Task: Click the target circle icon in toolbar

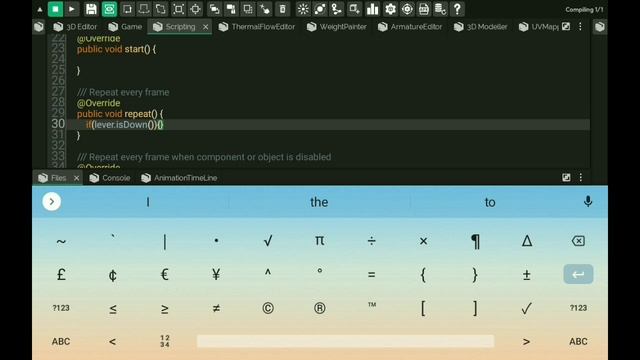Action: coord(407,9)
